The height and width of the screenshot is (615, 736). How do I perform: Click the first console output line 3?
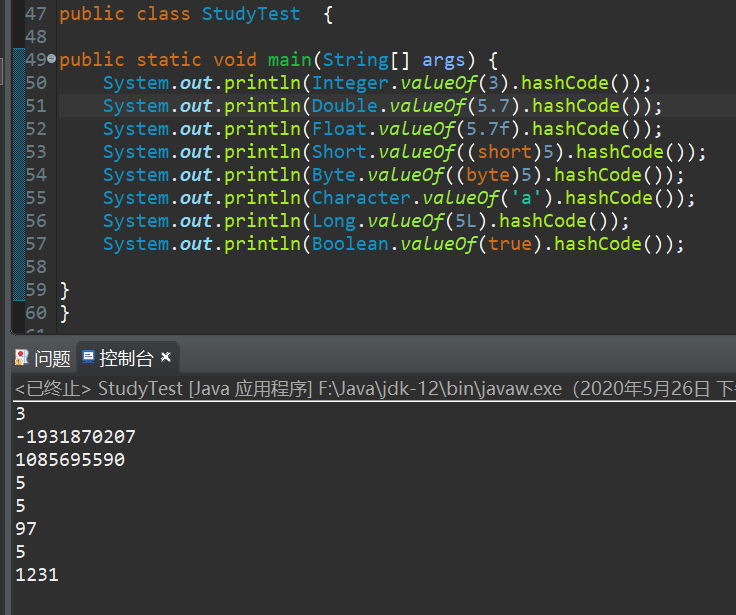[20, 414]
